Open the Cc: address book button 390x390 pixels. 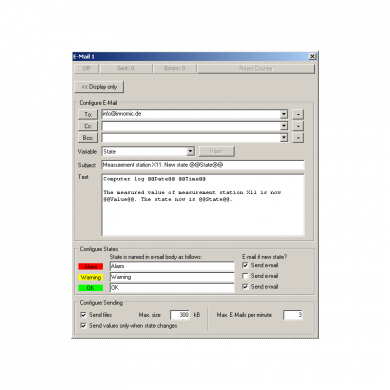[x=88, y=126]
